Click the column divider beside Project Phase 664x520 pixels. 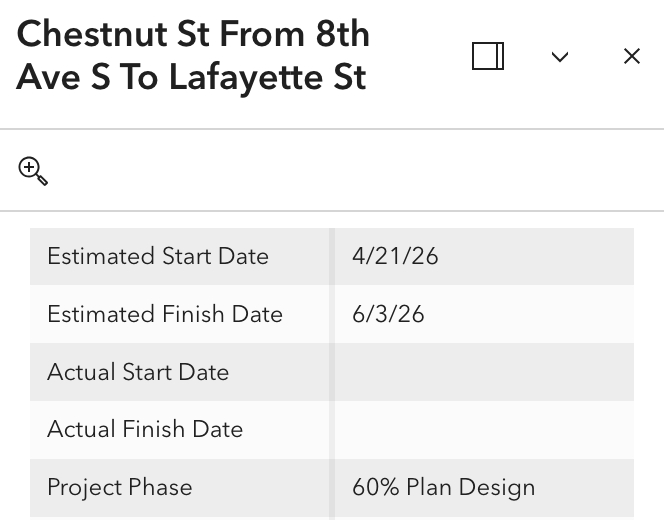(332, 487)
